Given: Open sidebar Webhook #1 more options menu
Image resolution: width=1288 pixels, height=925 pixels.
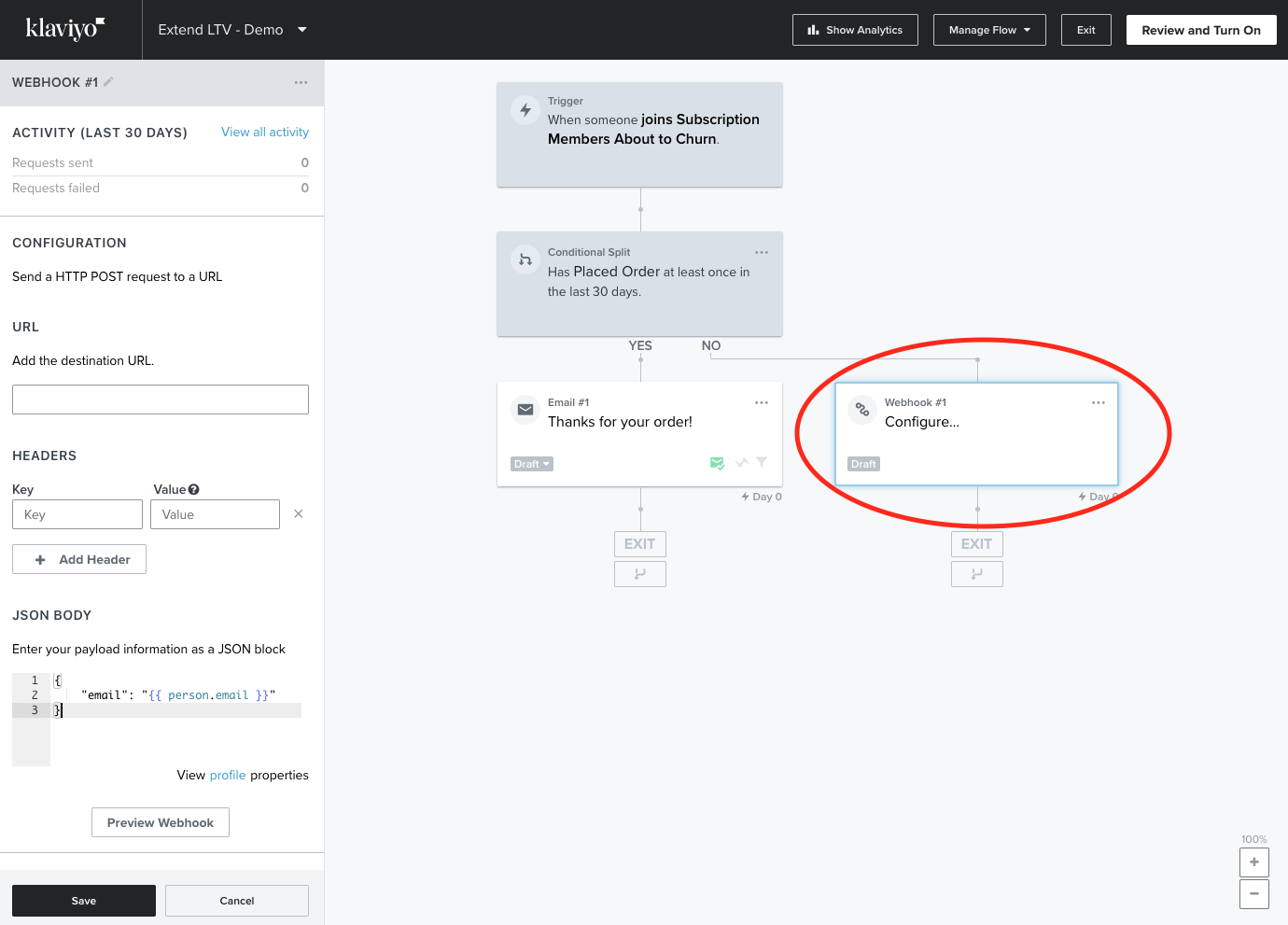Looking at the screenshot, I should tap(301, 82).
